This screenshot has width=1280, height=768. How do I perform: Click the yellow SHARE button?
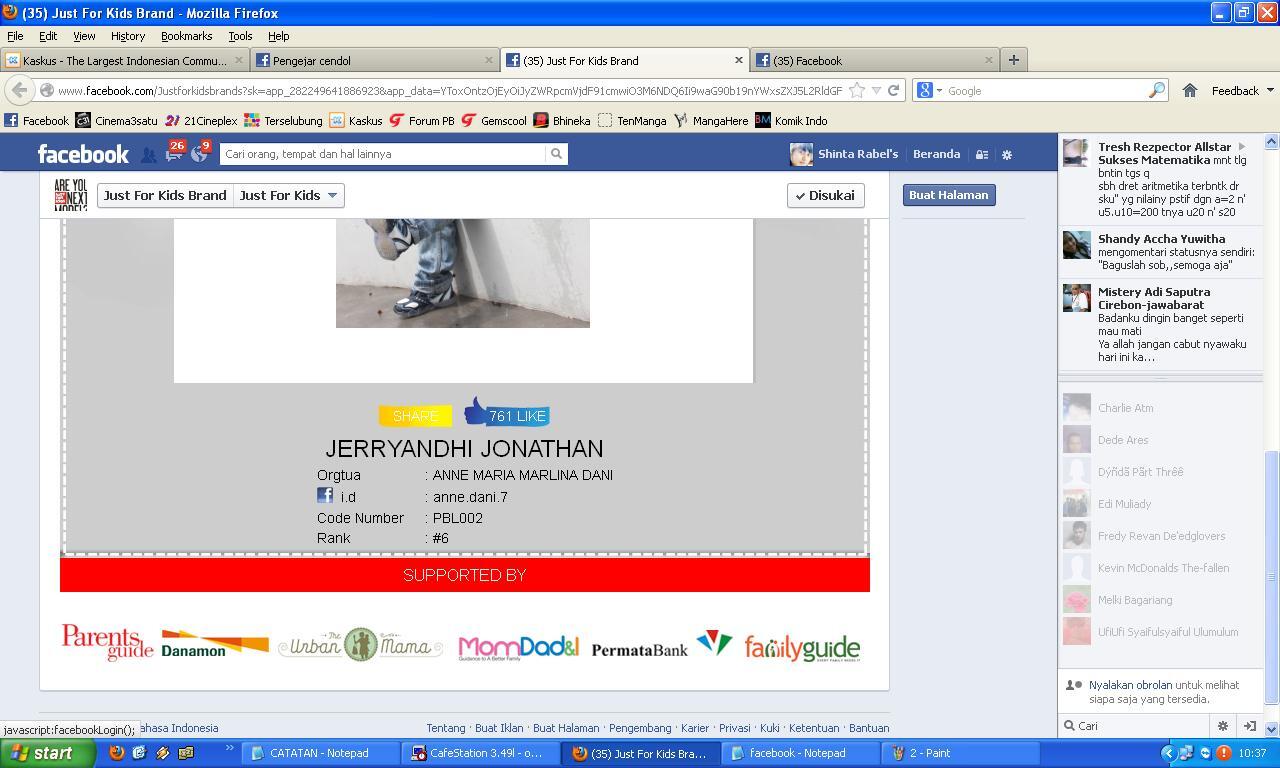pos(415,415)
